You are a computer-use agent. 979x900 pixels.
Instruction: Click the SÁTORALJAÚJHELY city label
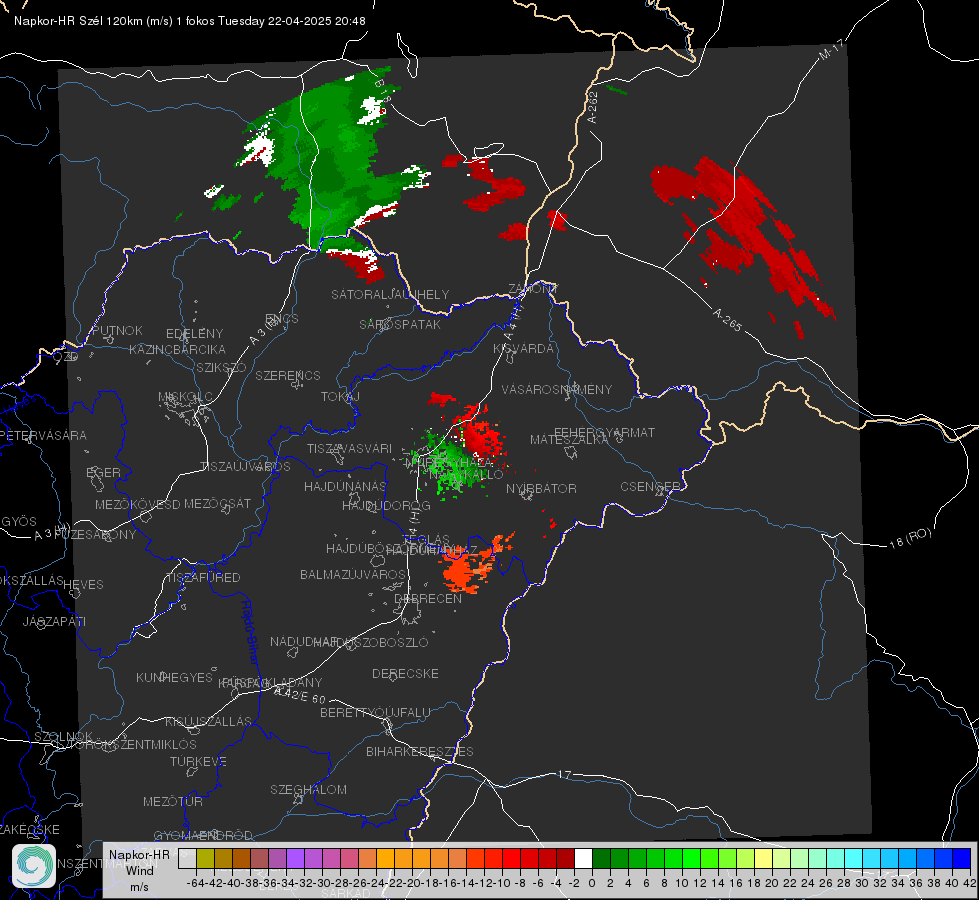click(x=390, y=294)
